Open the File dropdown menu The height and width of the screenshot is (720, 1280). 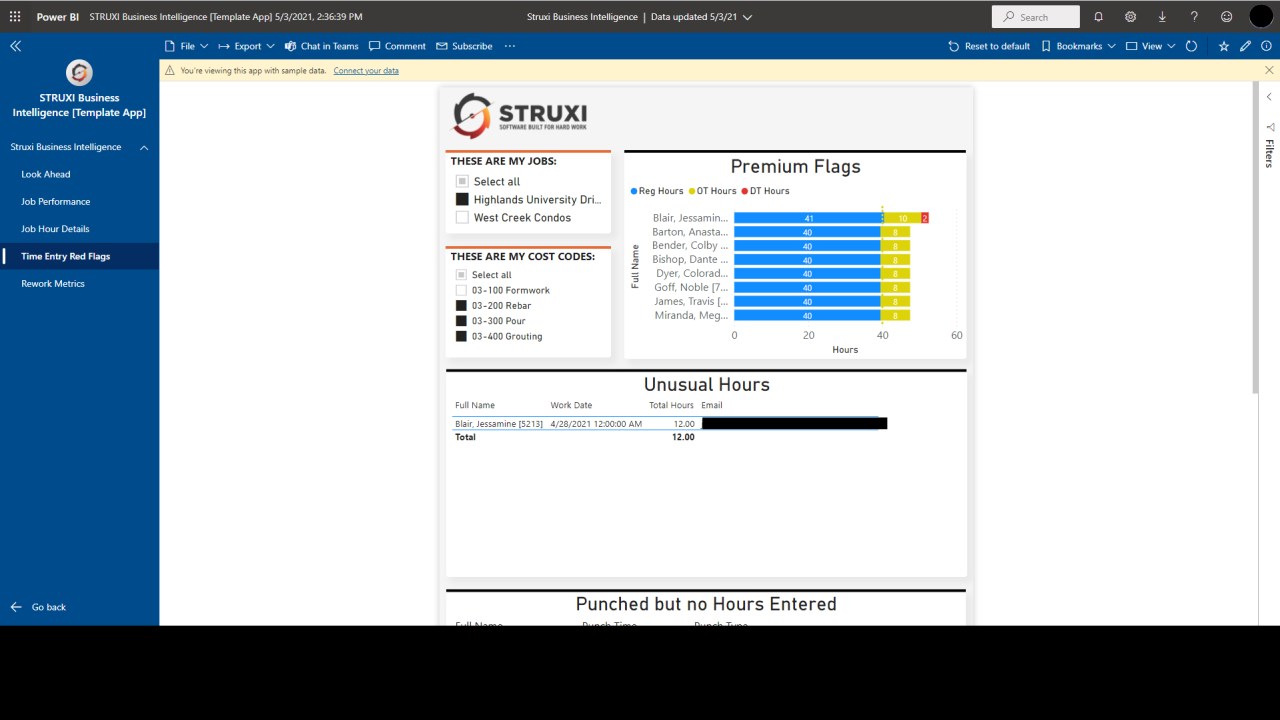[187, 46]
